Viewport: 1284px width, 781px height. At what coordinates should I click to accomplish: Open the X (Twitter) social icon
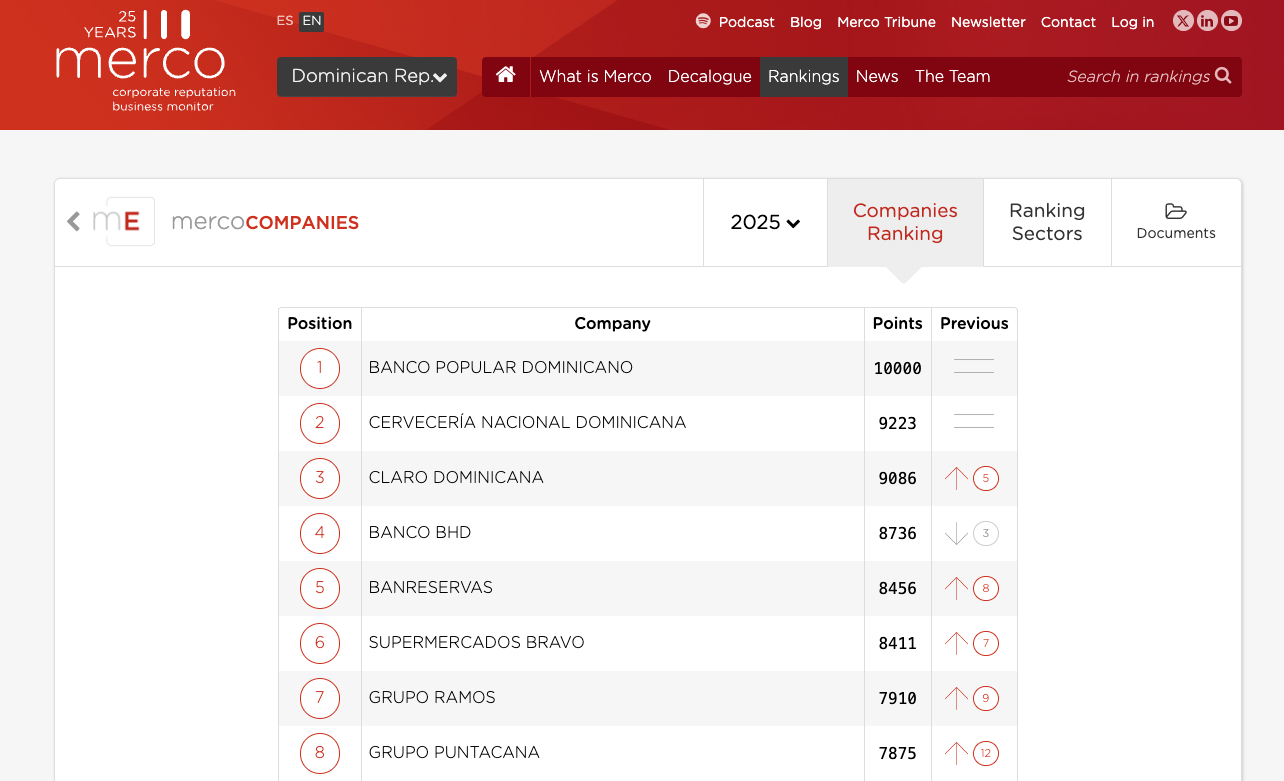point(1183,21)
